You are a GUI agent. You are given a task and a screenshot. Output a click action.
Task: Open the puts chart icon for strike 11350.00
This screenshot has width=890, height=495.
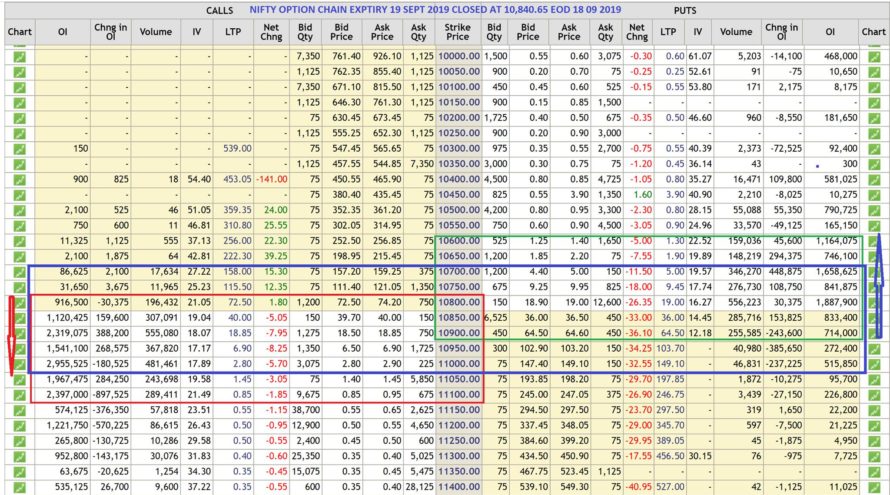click(x=874, y=471)
